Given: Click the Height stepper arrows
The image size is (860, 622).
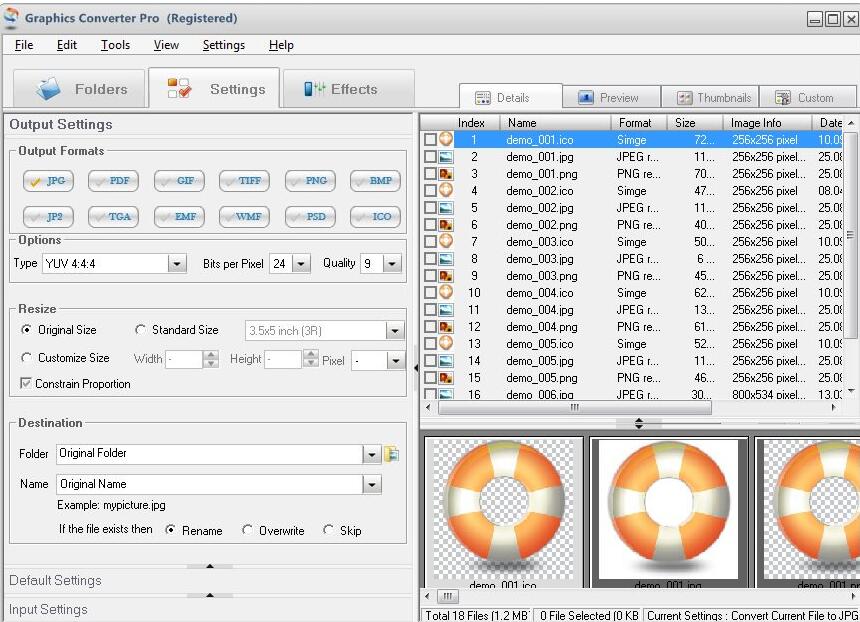Looking at the screenshot, I should tap(311, 359).
